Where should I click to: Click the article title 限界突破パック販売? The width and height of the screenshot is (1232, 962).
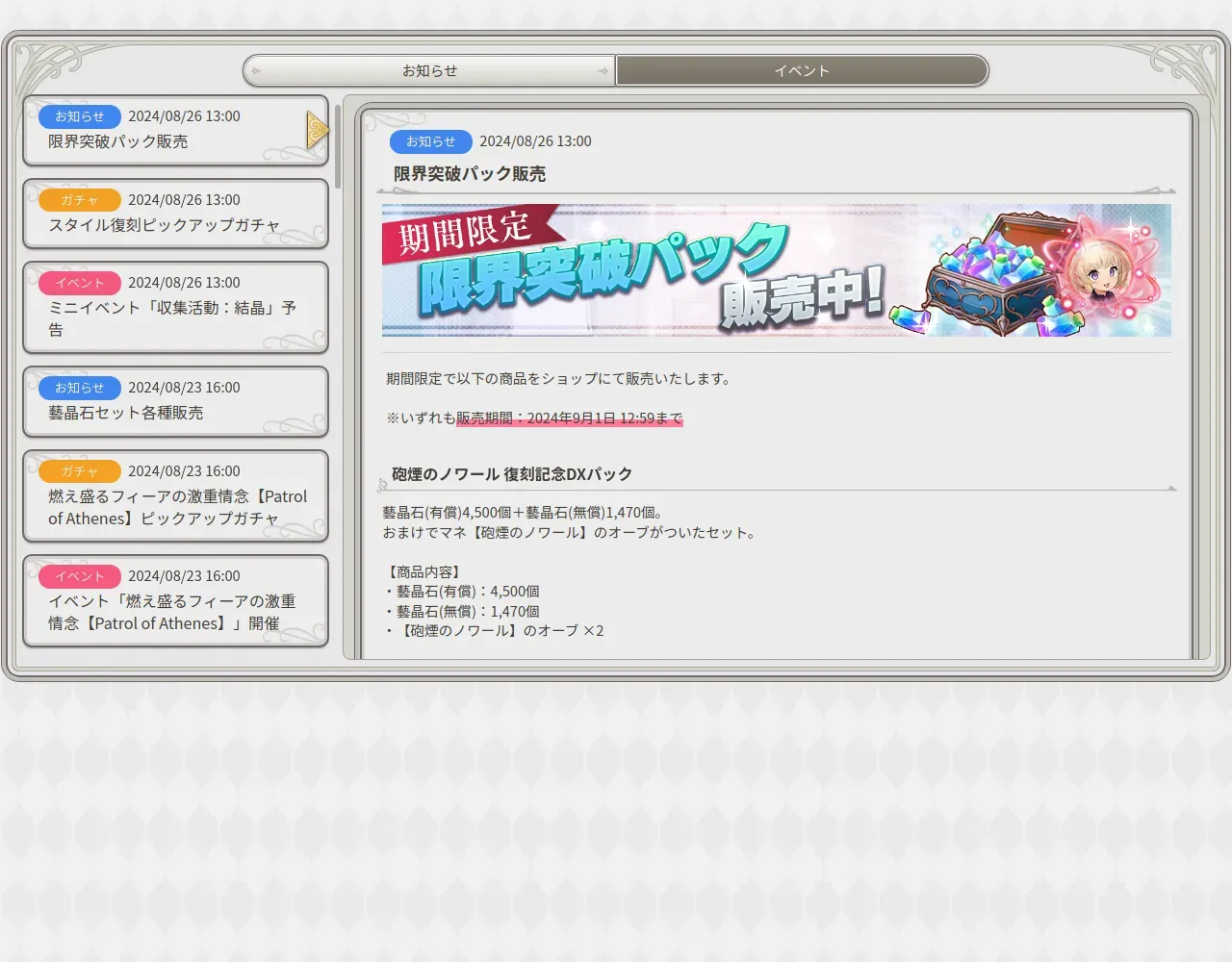[470, 174]
